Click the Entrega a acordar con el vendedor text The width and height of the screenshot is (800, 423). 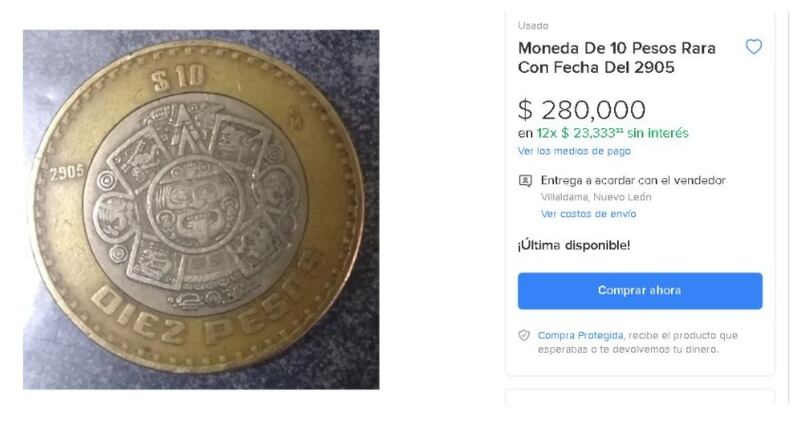(x=633, y=180)
